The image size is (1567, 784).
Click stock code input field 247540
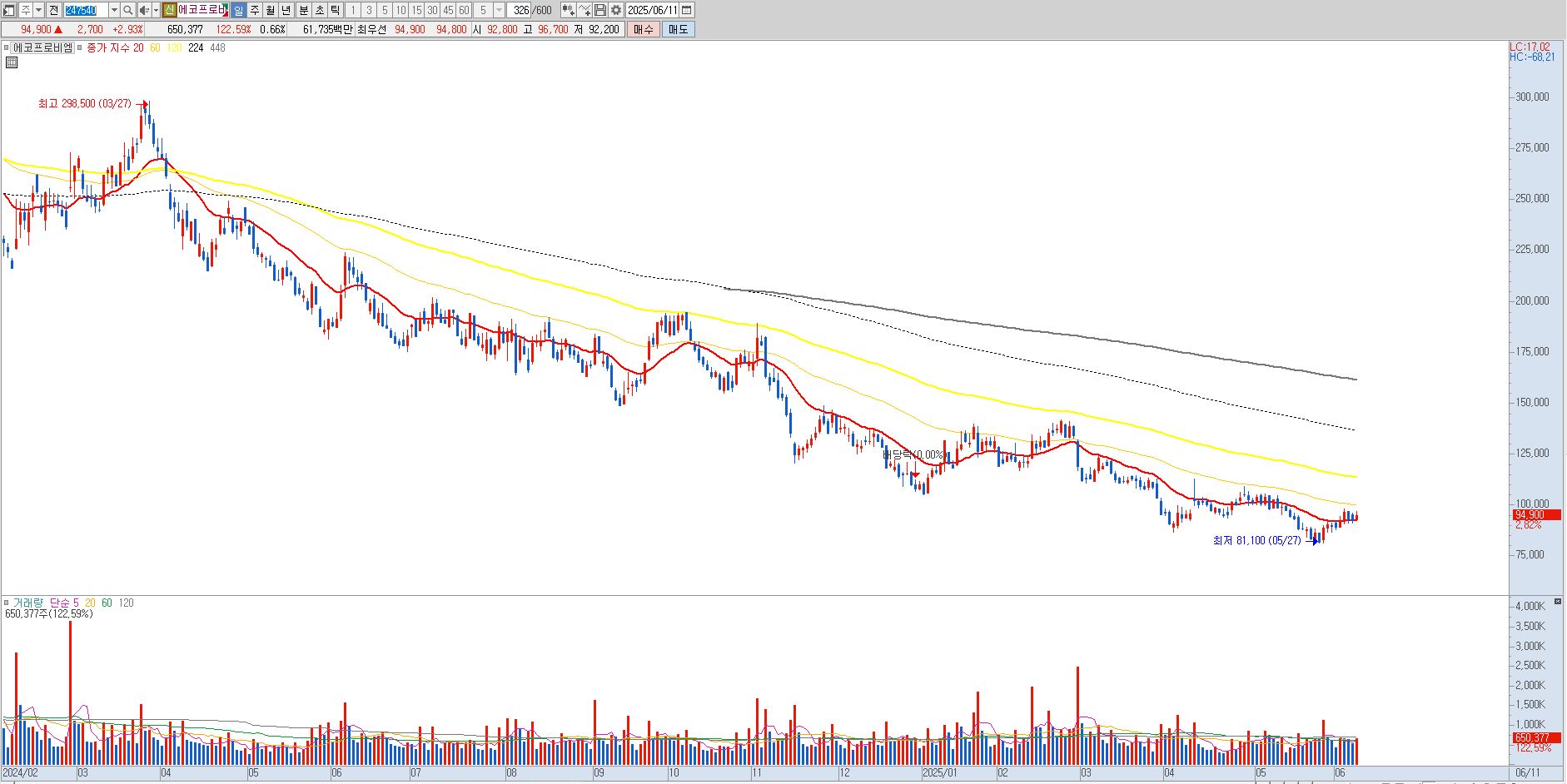(86, 10)
